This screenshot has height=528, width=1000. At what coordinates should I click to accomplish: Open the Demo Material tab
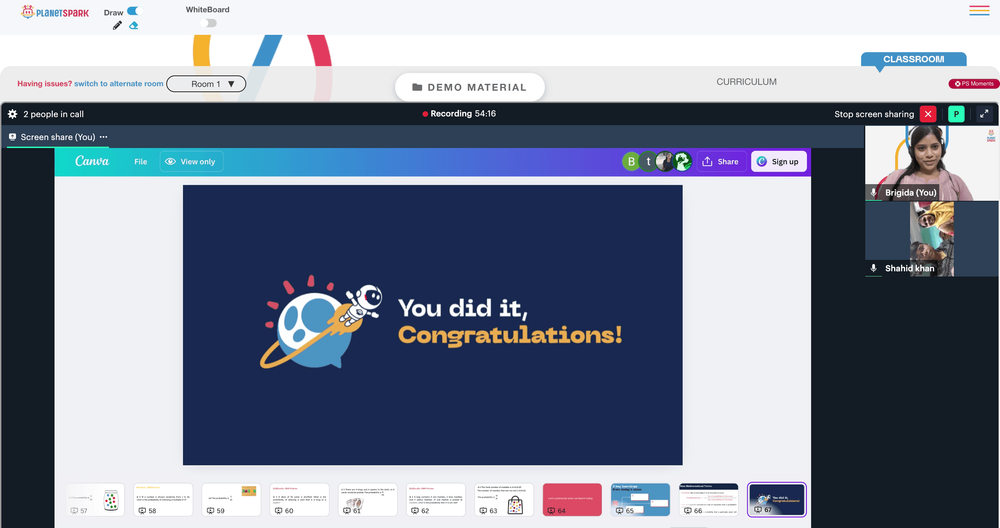point(469,87)
